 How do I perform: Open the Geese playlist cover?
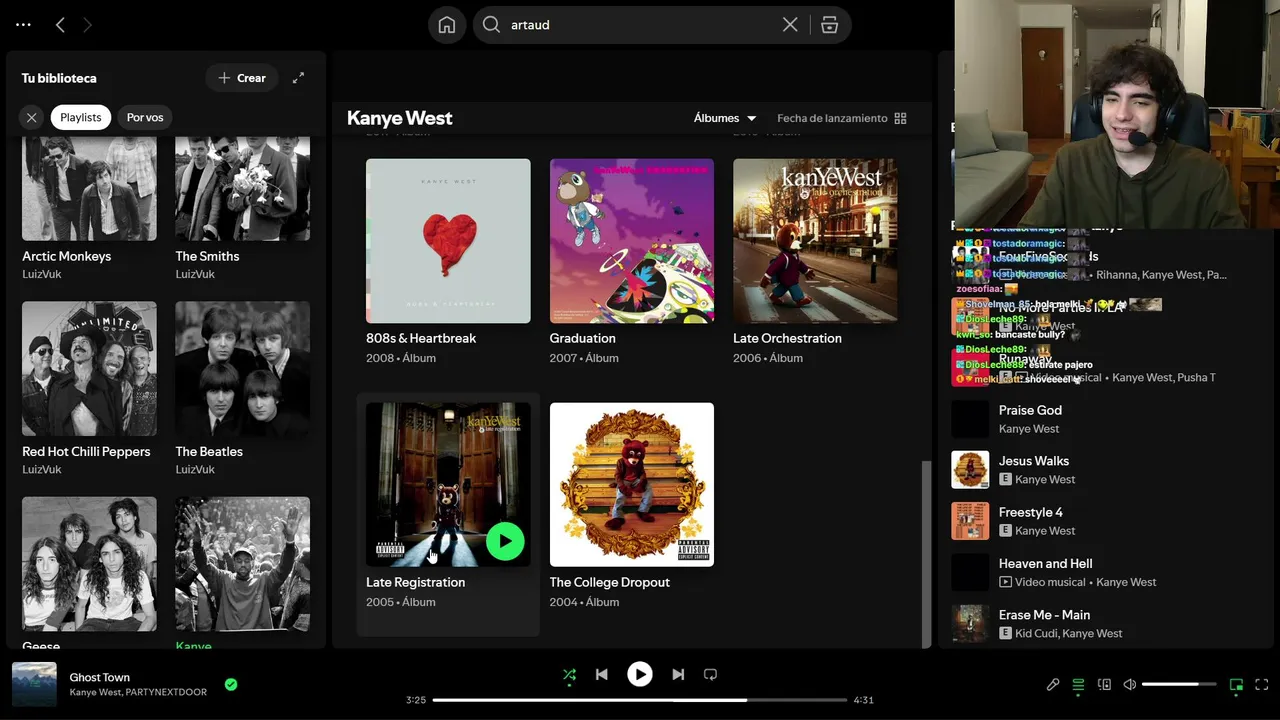coord(89,564)
